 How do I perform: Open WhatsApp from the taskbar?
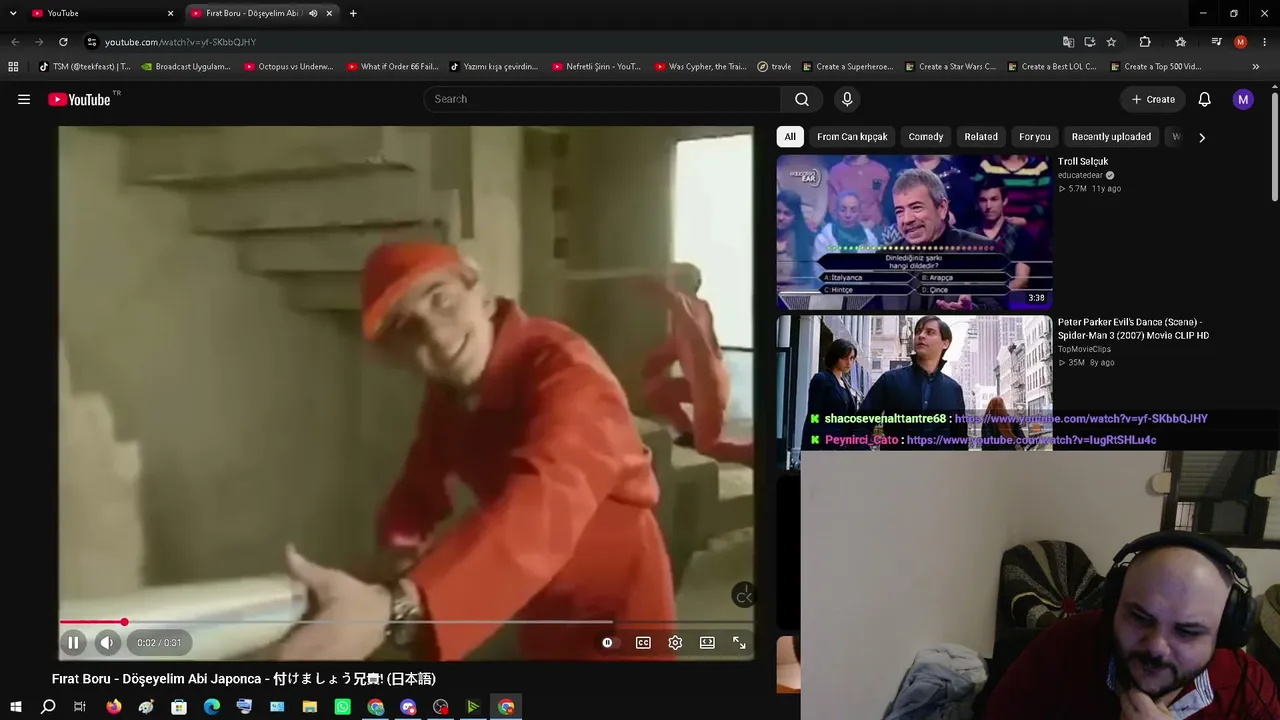[x=343, y=707]
